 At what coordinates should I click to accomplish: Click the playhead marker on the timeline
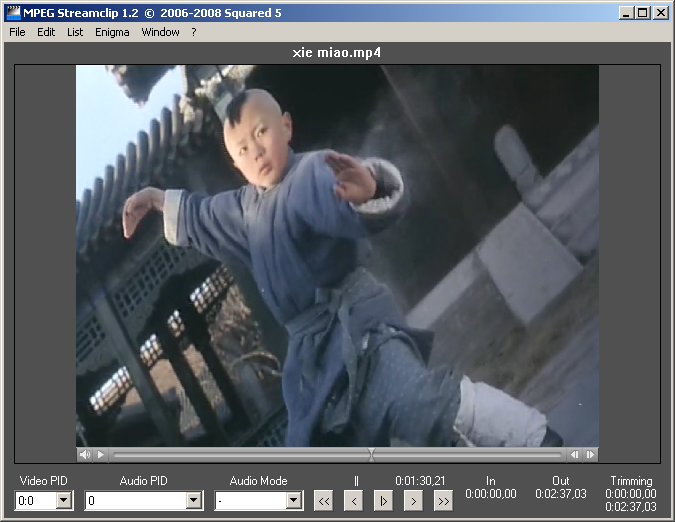[x=372, y=454]
